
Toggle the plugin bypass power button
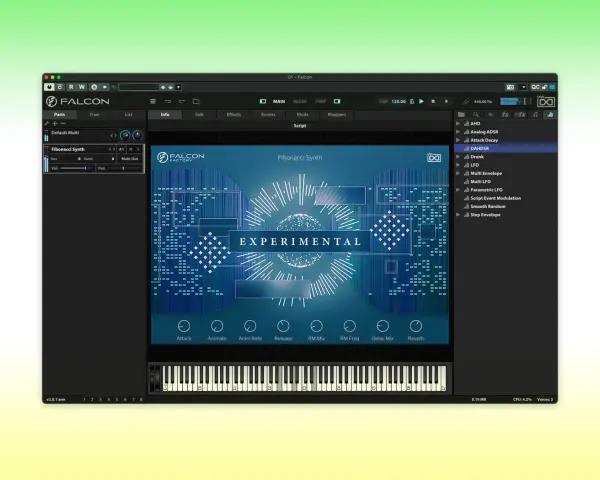(49, 87)
